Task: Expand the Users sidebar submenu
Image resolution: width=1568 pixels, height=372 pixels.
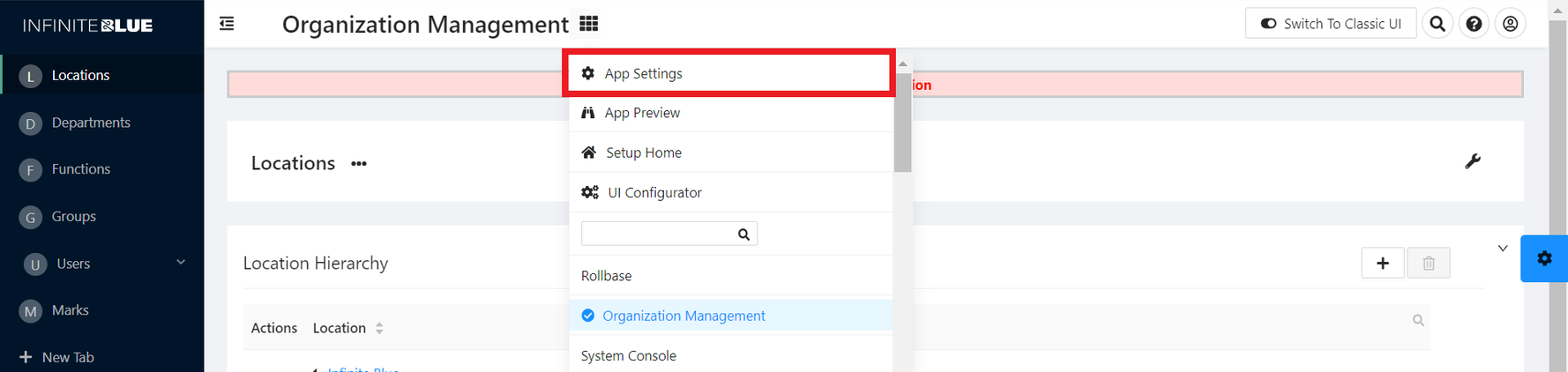Action: (x=181, y=263)
